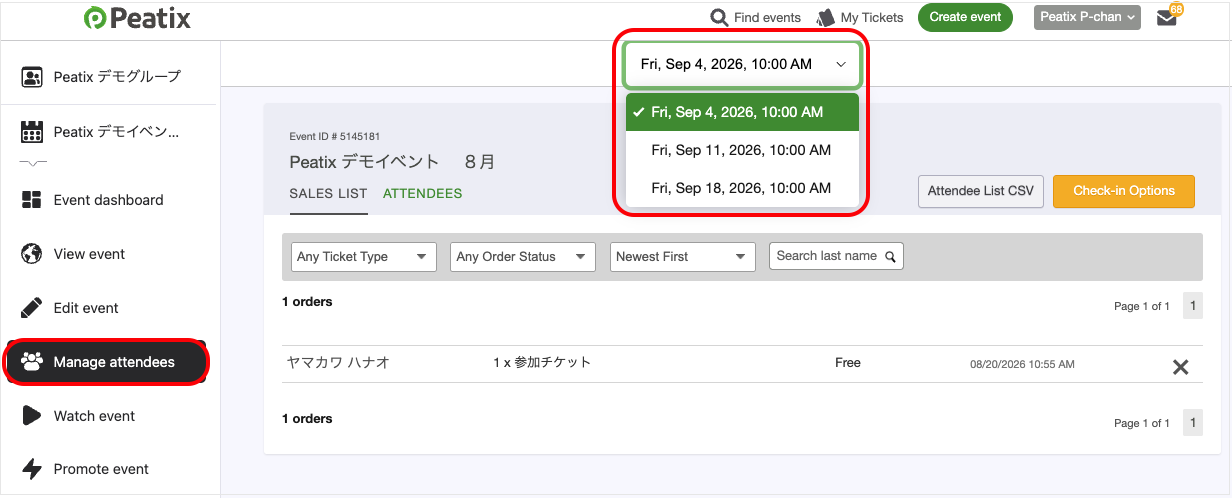Click the order date 08/20/2026 10:55 AM
The image size is (1232, 498).
pyautogui.click(x=1022, y=364)
